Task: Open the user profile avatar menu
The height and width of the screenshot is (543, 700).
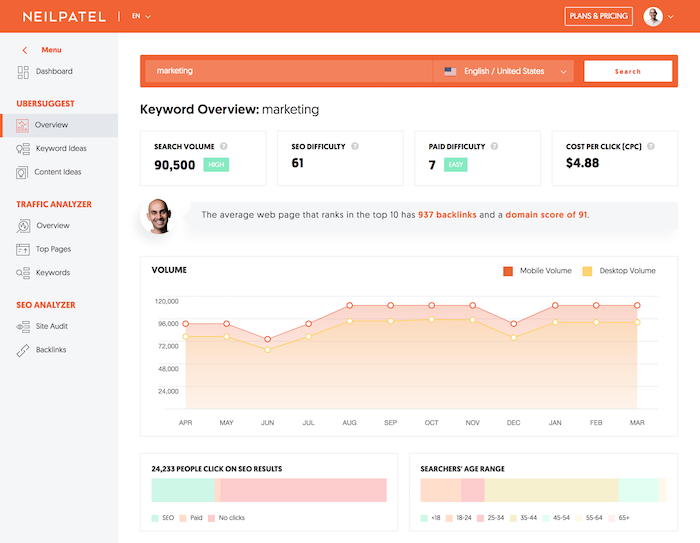Action: pos(655,16)
